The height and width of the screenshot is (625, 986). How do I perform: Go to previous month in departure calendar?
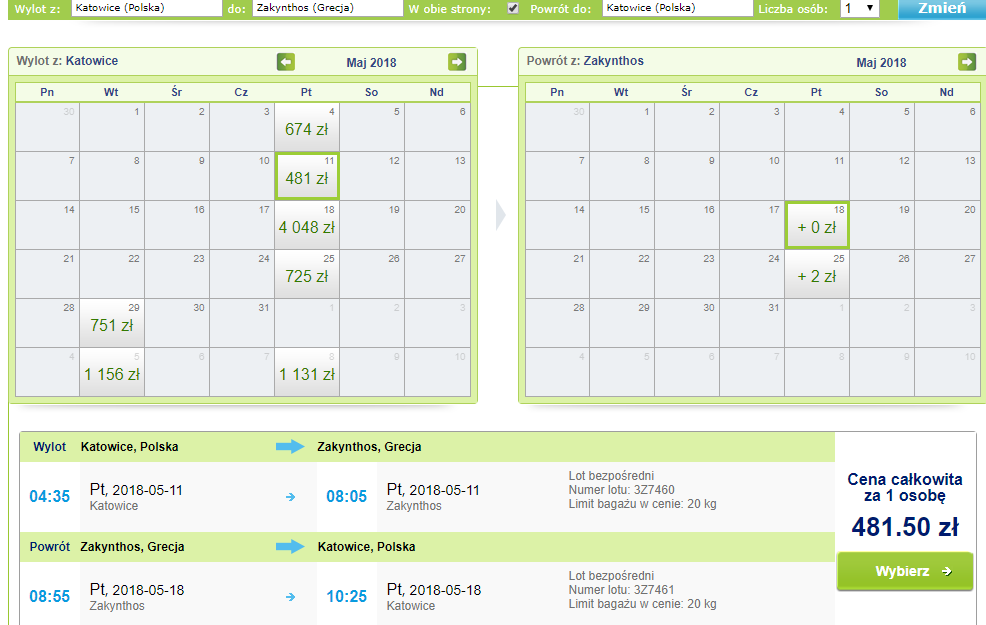pos(286,62)
